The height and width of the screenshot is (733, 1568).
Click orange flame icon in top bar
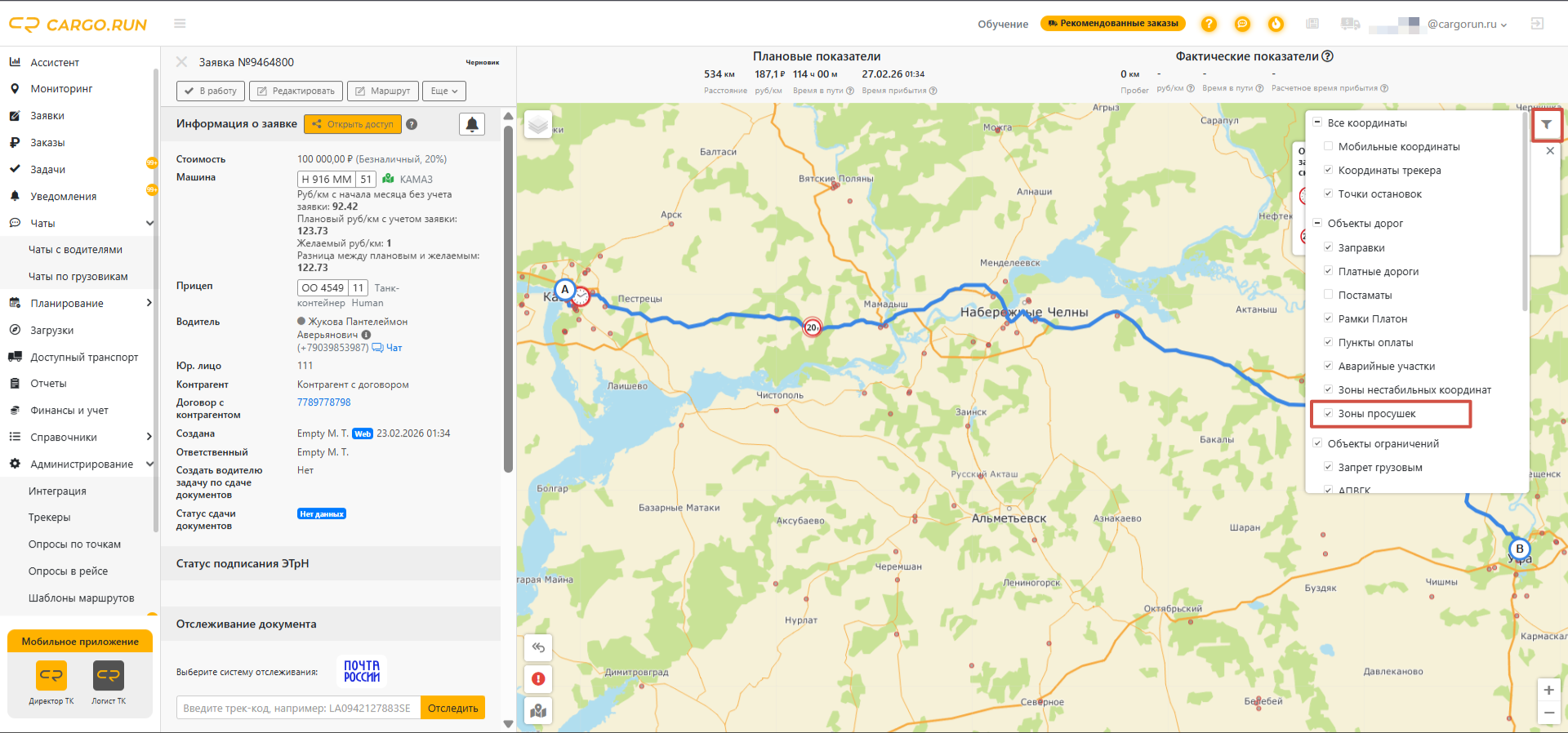click(x=1276, y=24)
